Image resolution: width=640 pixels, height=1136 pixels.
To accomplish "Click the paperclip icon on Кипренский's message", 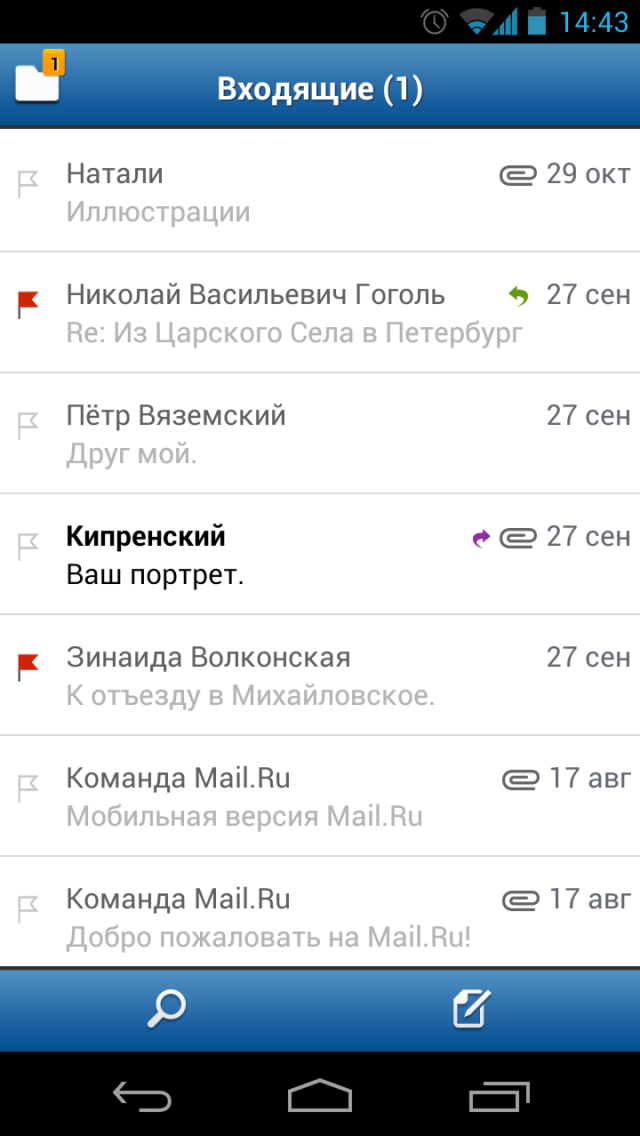I will (x=518, y=536).
